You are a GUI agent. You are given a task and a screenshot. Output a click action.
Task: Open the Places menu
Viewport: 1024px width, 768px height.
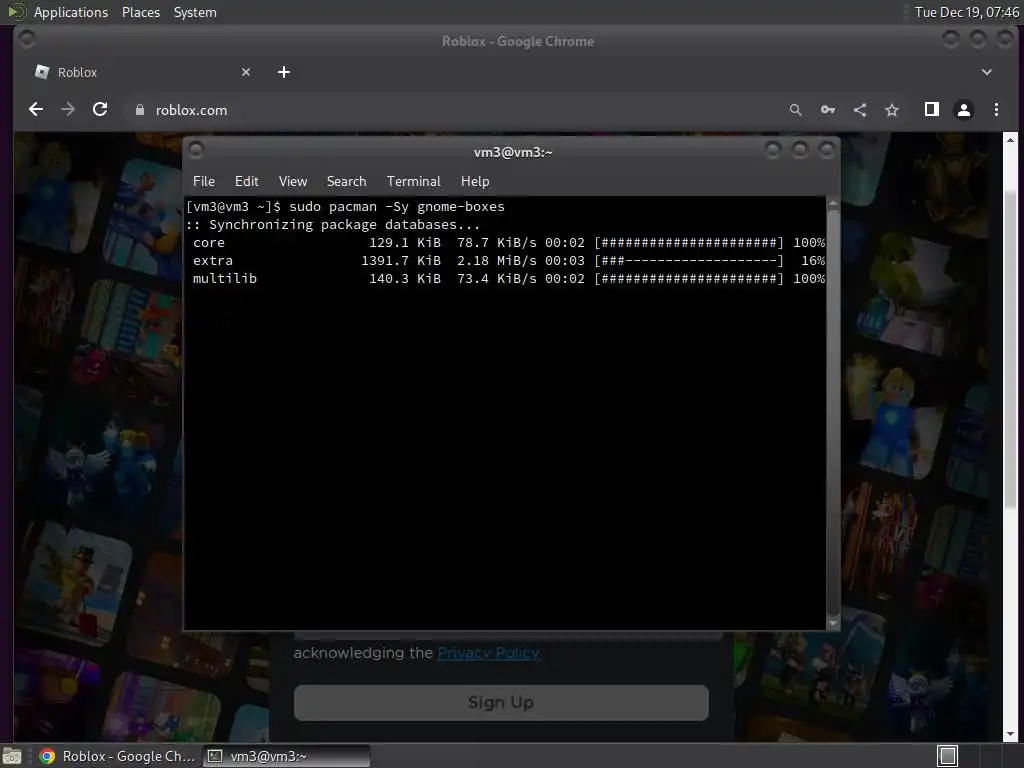coord(141,12)
